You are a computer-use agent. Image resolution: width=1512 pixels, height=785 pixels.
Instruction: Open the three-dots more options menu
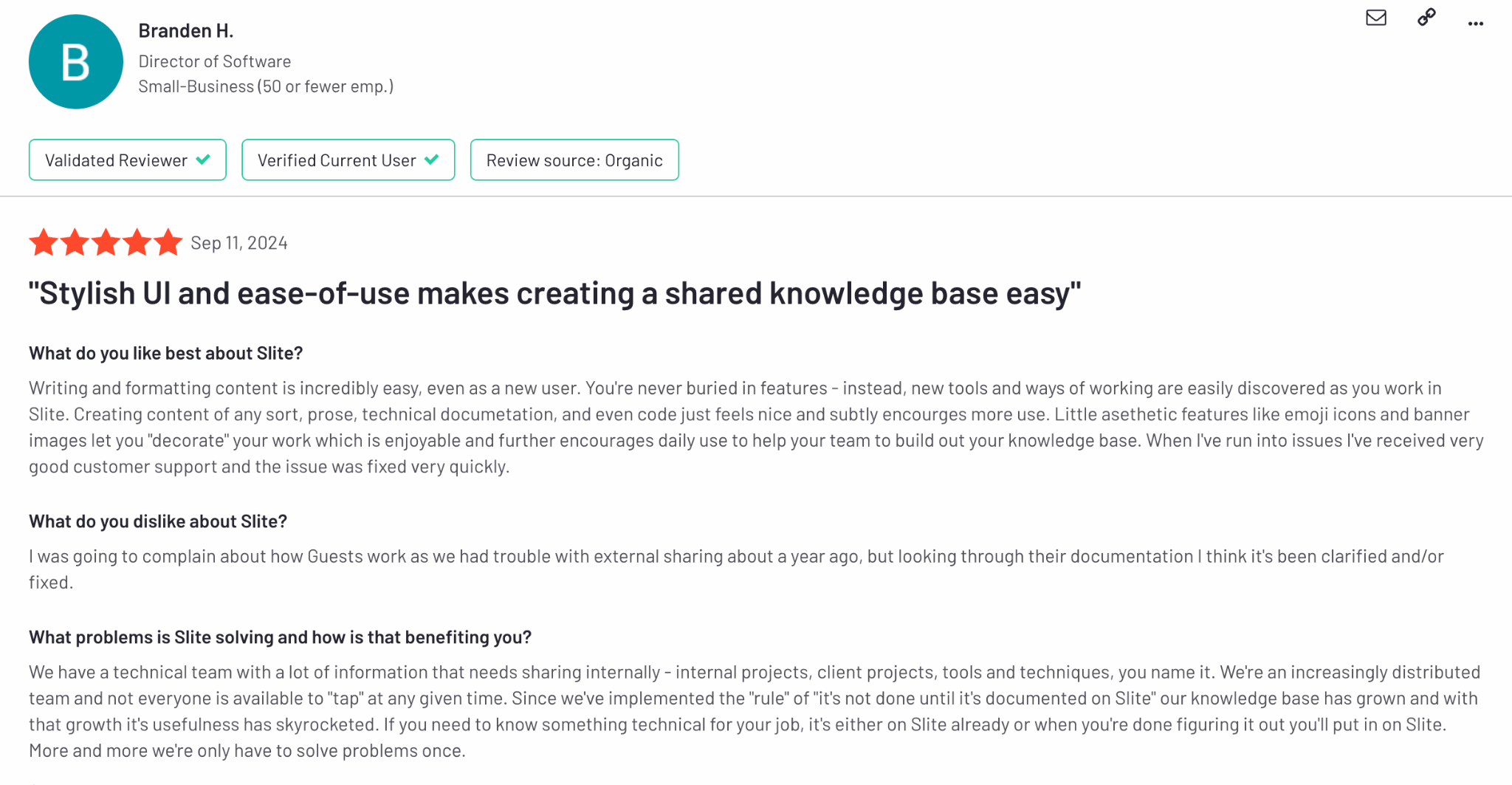click(1475, 24)
